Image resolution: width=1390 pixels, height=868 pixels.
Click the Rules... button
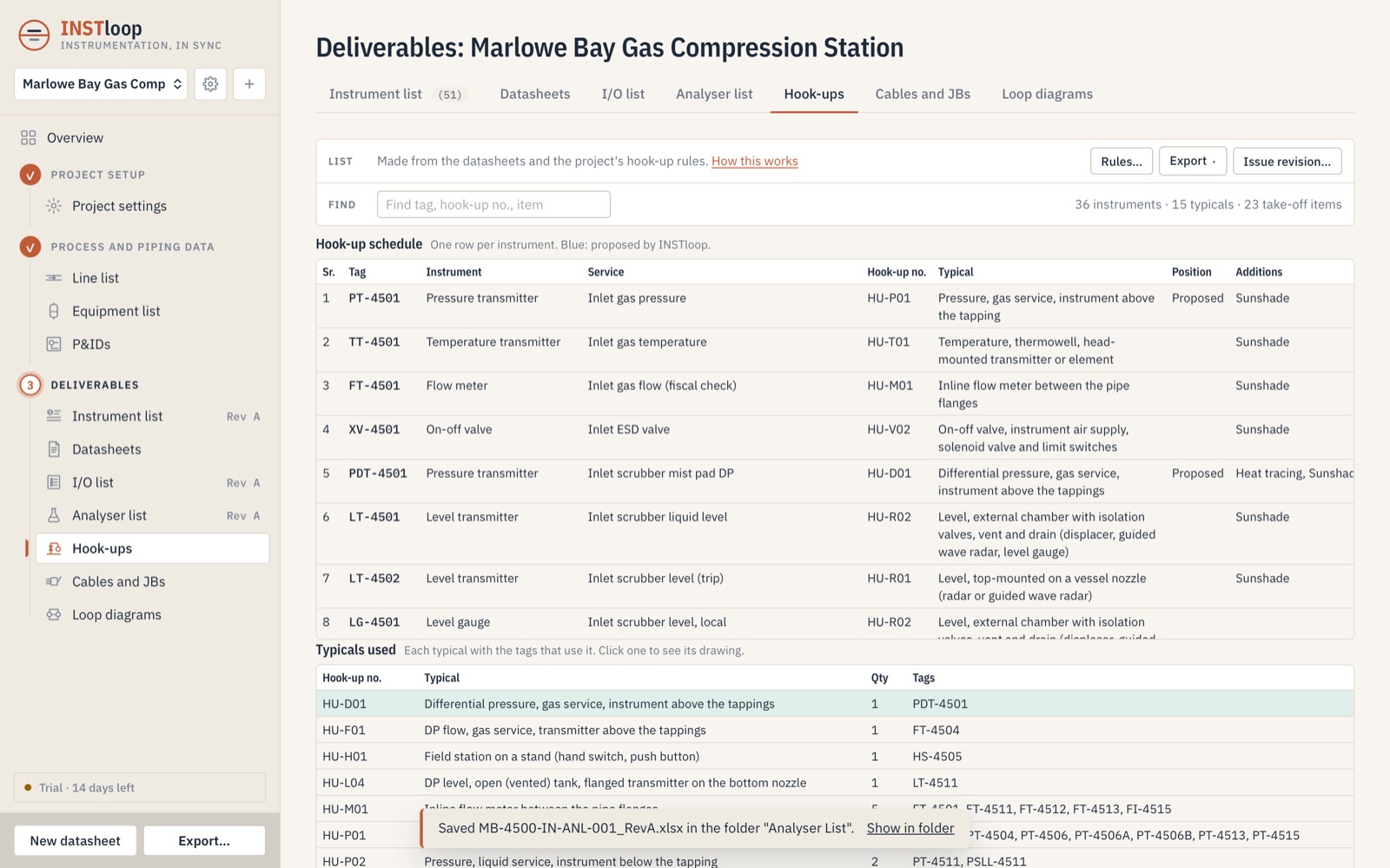click(1122, 161)
